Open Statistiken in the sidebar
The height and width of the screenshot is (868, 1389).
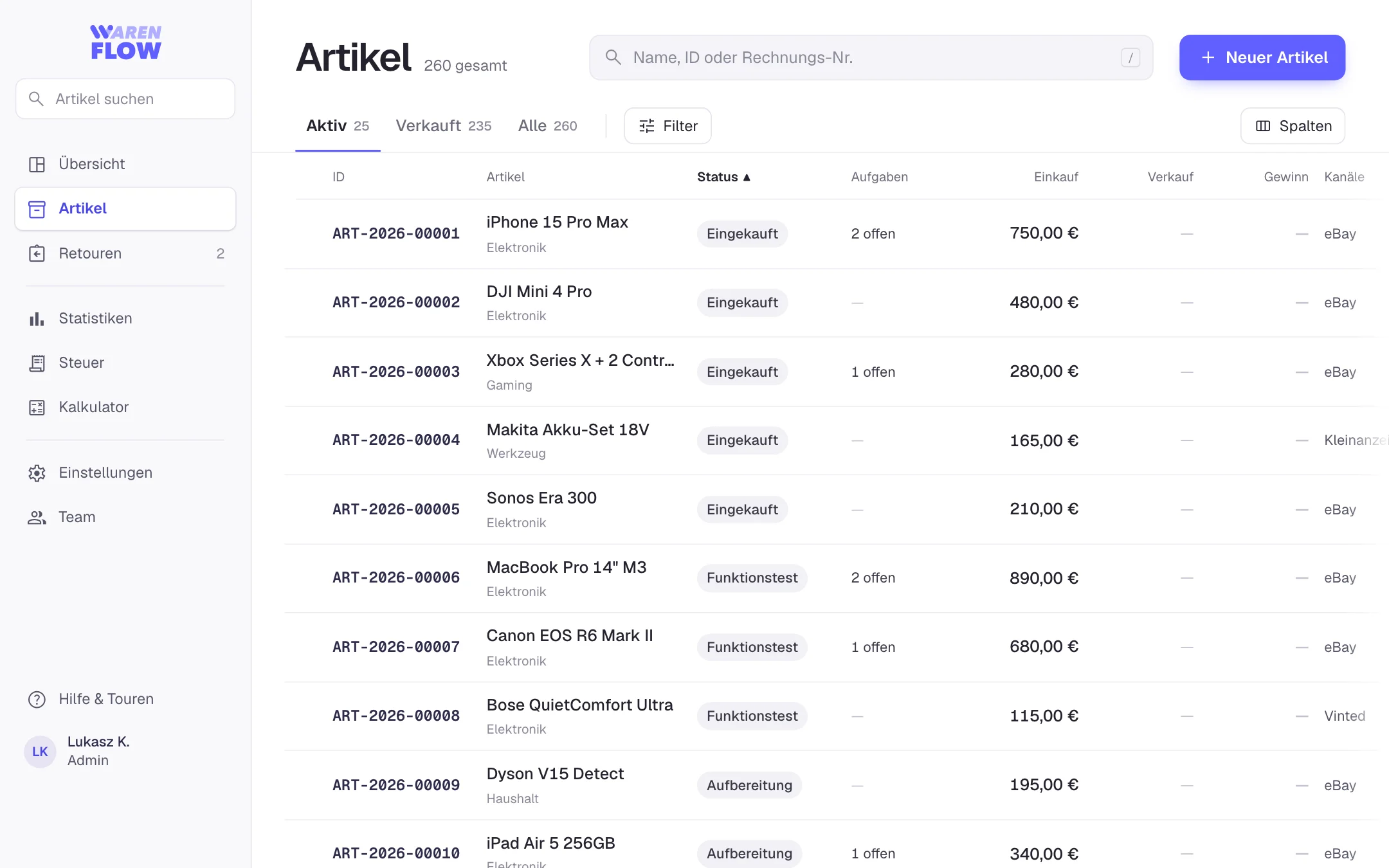(125, 319)
